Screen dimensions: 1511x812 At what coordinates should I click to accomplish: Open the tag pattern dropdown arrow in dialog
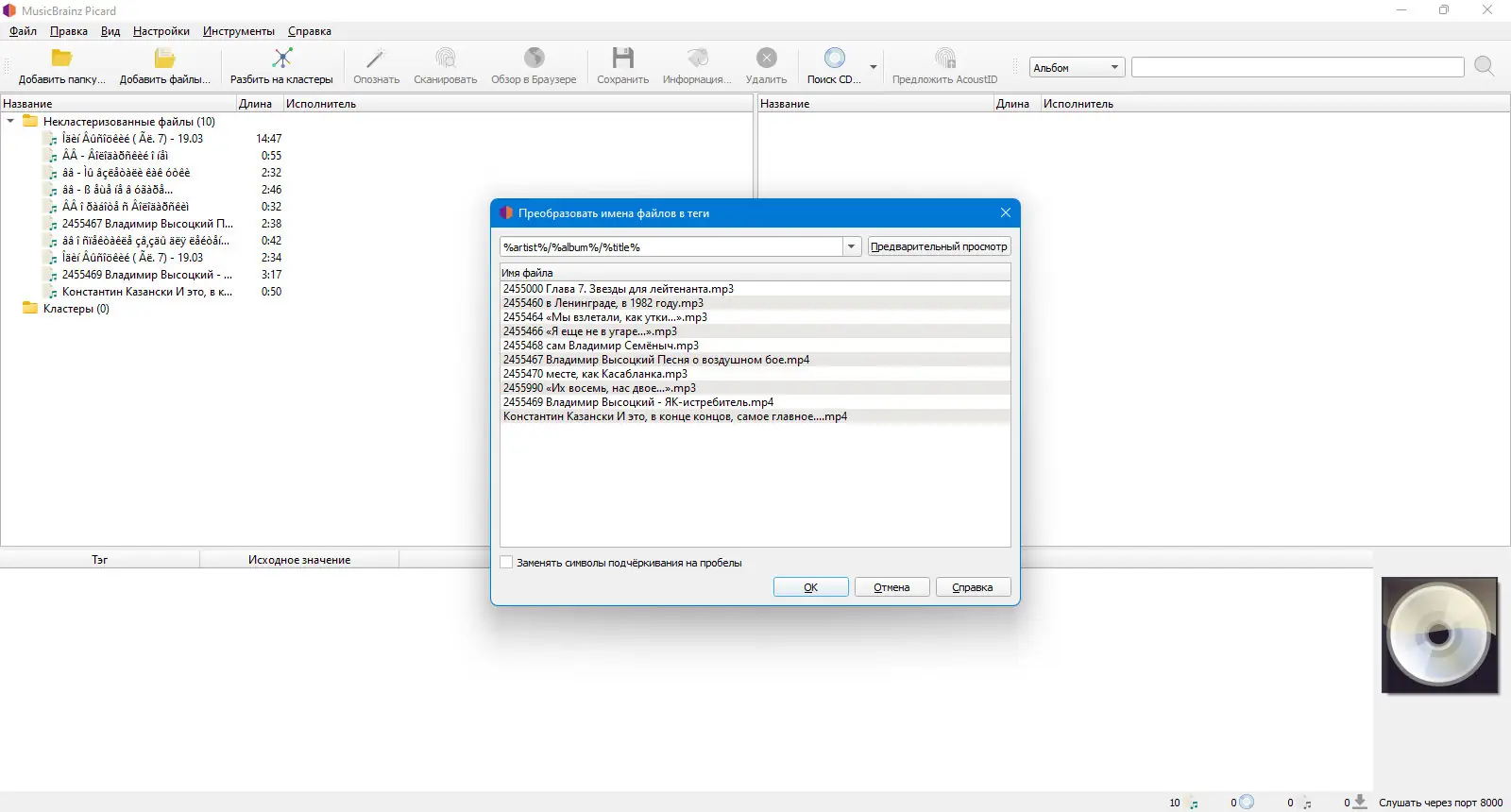851,246
